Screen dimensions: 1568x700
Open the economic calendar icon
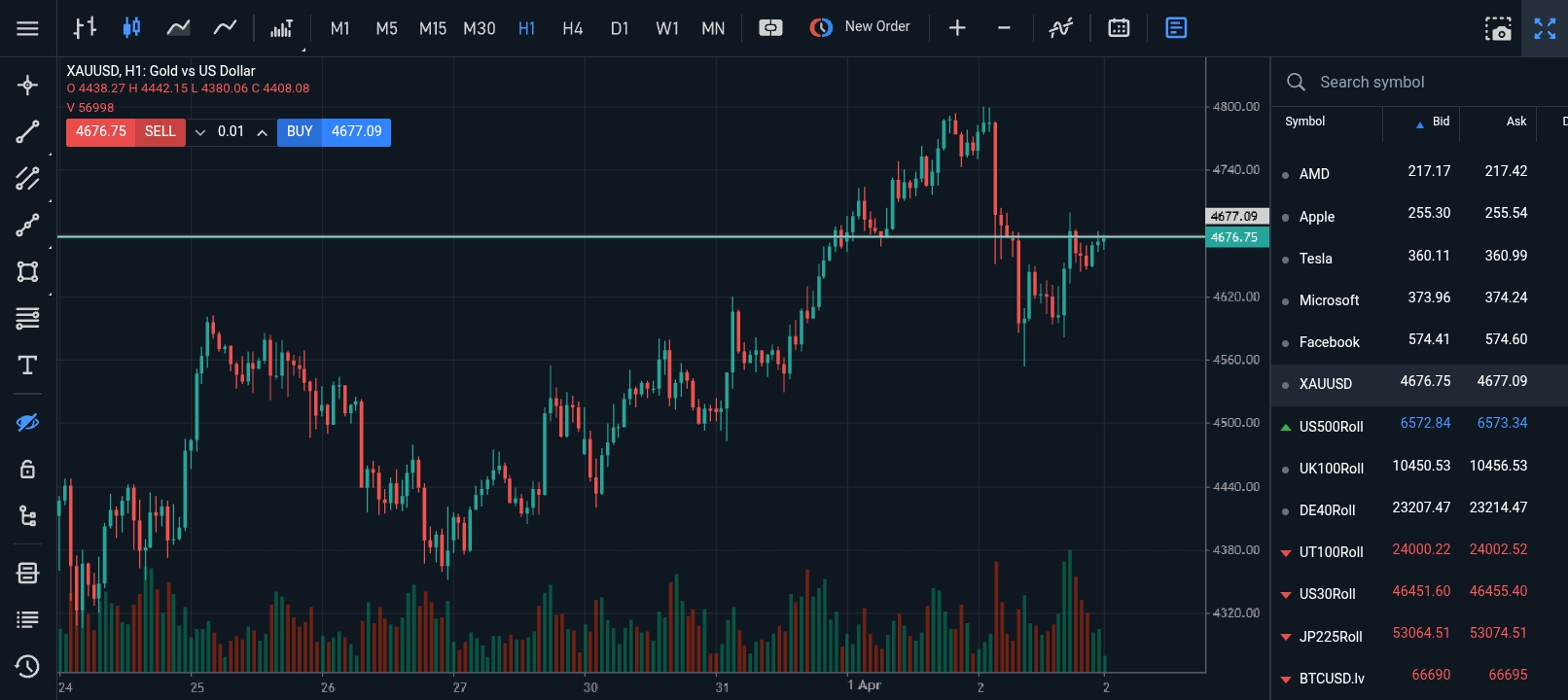click(1119, 28)
